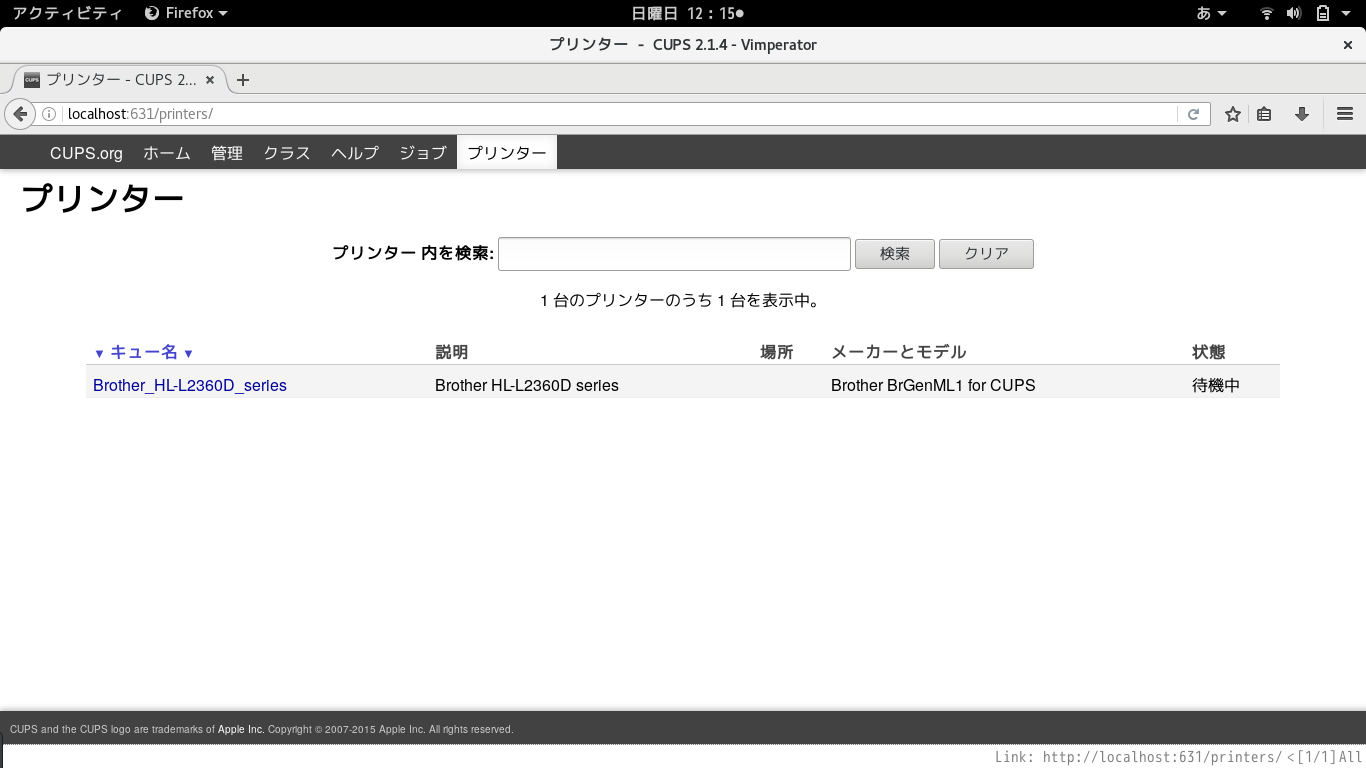Close the CUPS printer tab
Image resolution: width=1366 pixels, height=768 pixels.
pyautogui.click(x=210, y=80)
